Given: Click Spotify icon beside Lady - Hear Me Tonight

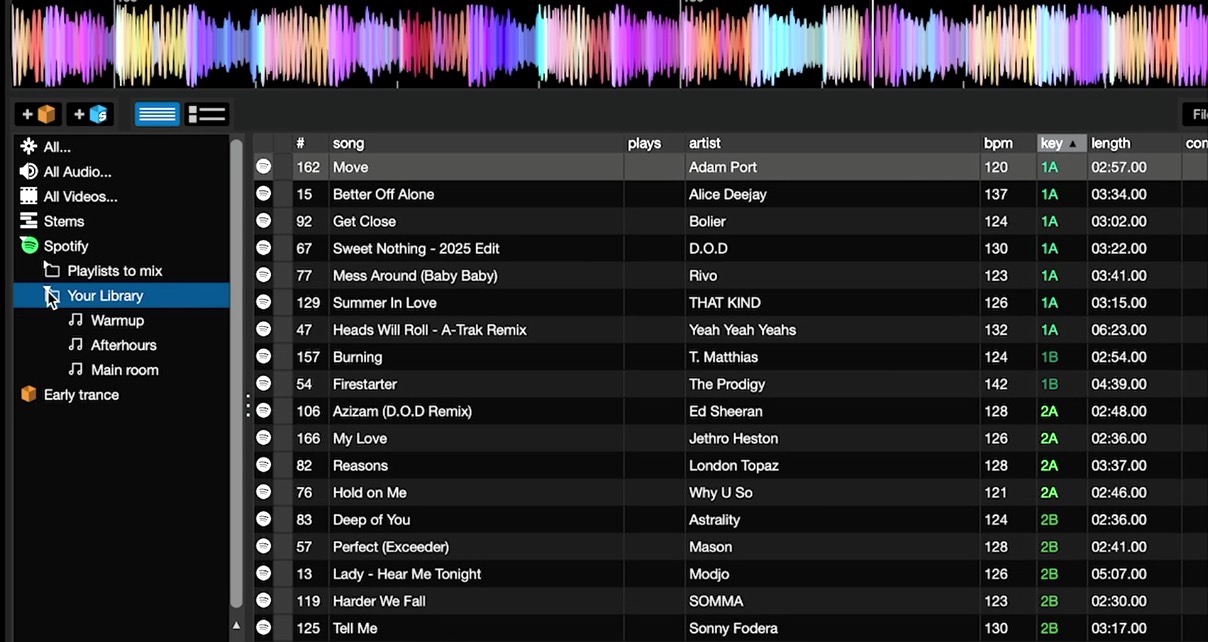Looking at the screenshot, I should tap(263, 573).
